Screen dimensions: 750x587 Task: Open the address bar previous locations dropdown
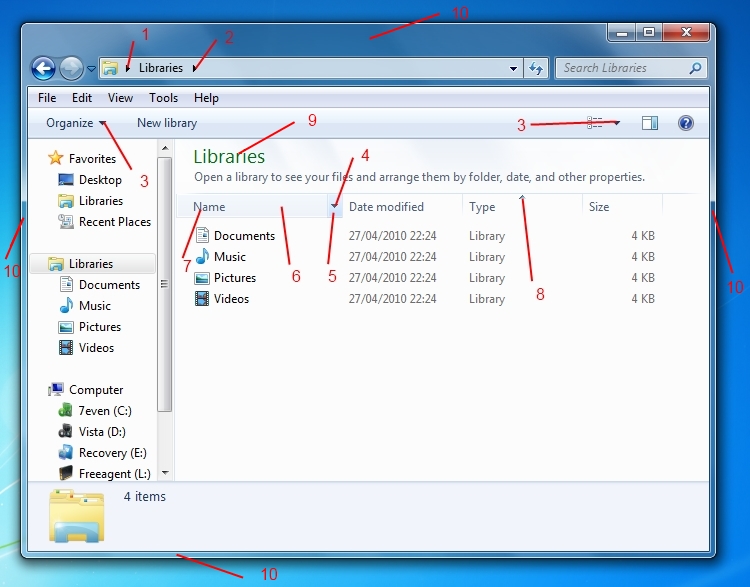point(513,69)
